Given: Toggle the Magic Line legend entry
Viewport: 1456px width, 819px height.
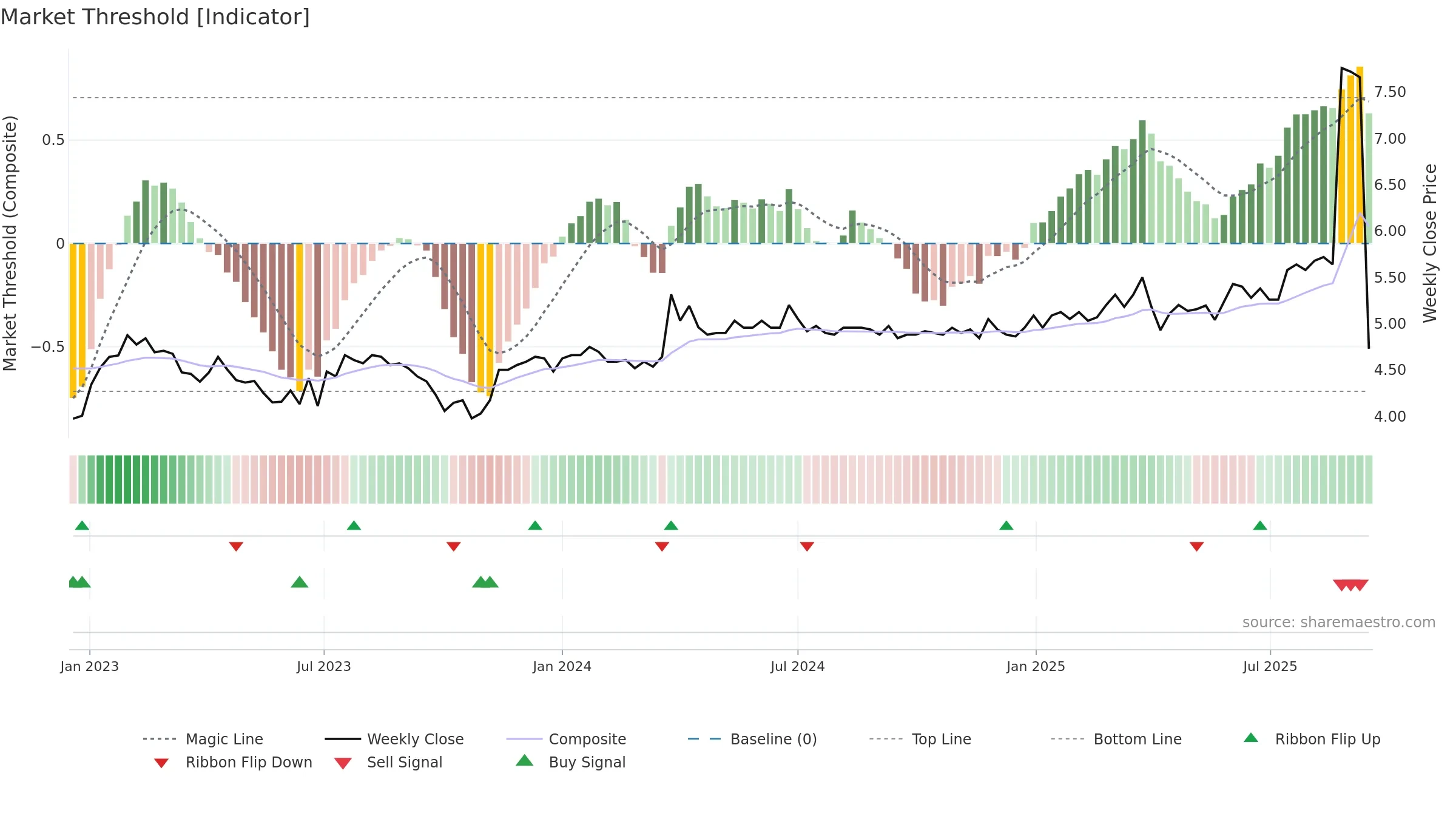Looking at the screenshot, I should [x=203, y=739].
